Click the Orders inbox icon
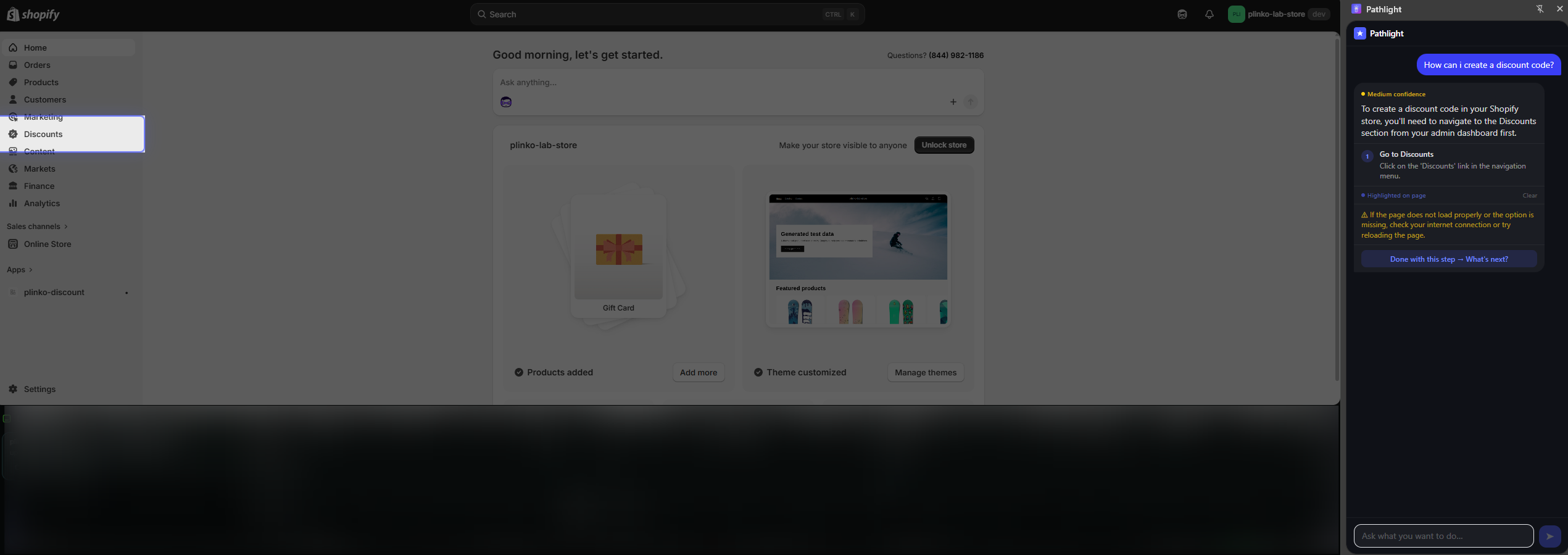The width and height of the screenshot is (1568, 555). (x=13, y=65)
